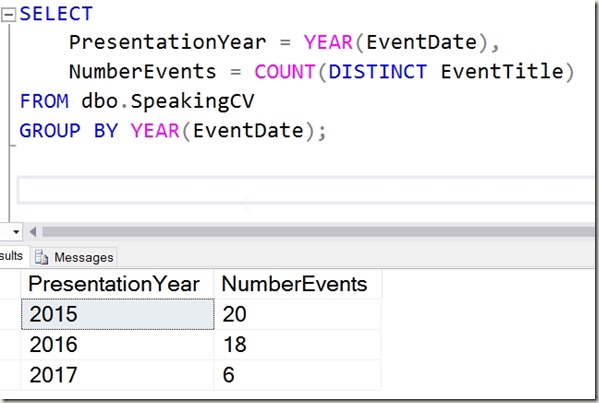Image resolution: width=599 pixels, height=403 pixels.
Task: Collapse the SELECT query outline block
Action: [8, 15]
